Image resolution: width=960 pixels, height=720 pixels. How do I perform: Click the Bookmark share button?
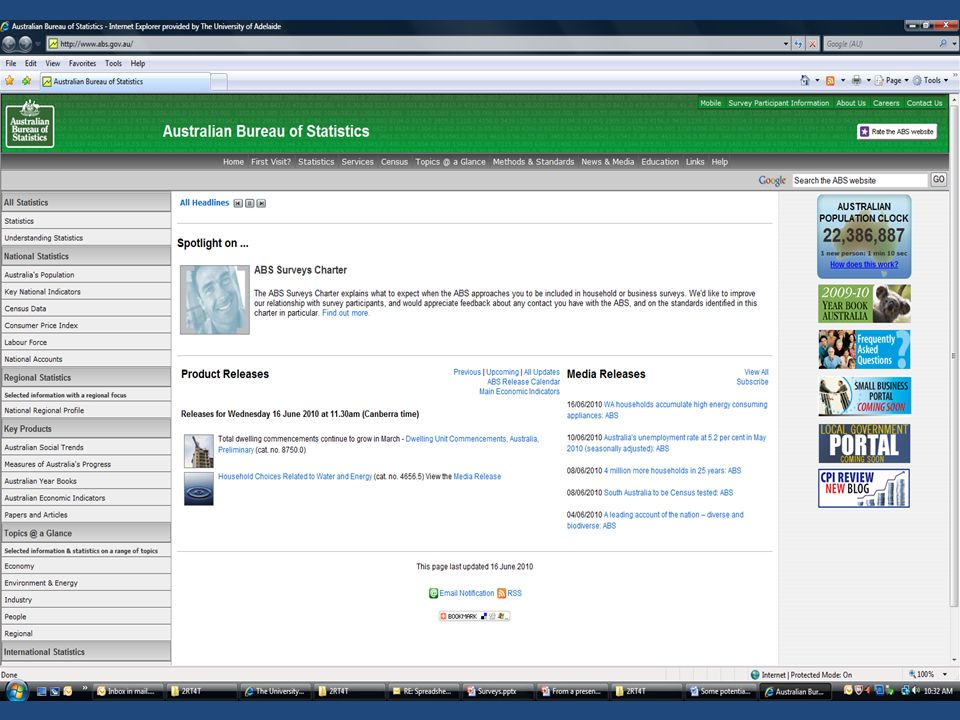pyautogui.click(x=474, y=616)
